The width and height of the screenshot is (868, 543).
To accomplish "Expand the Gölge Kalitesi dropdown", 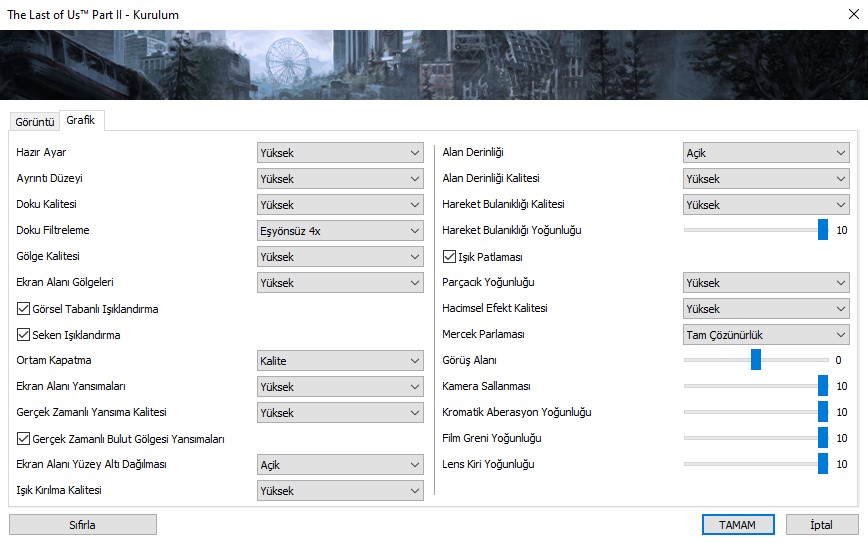I will (x=340, y=257).
